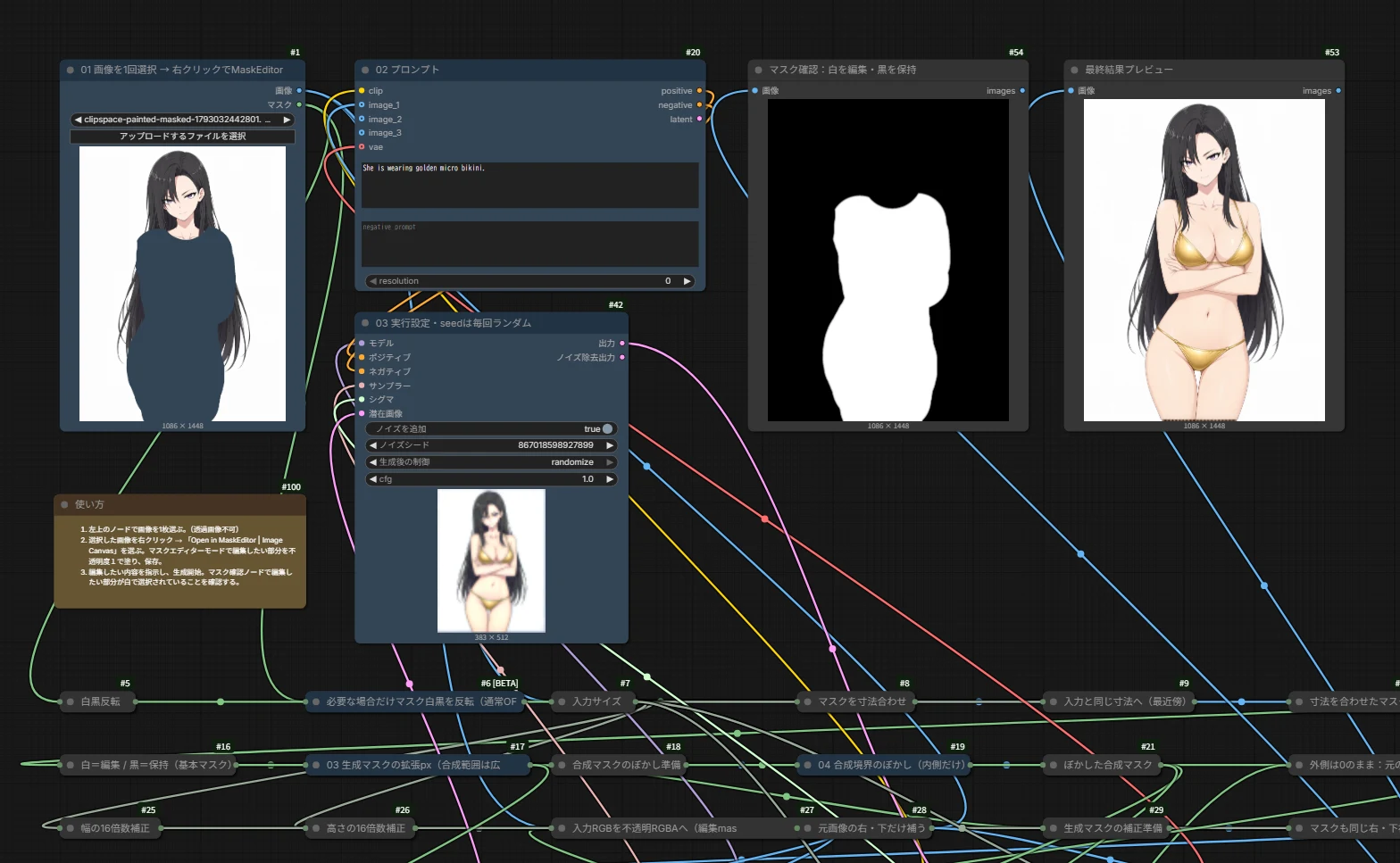Image resolution: width=1400 pixels, height=863 pixels.
Task: Collapse the 03 実行設定 node via its title dot
Action: point(365,323)
